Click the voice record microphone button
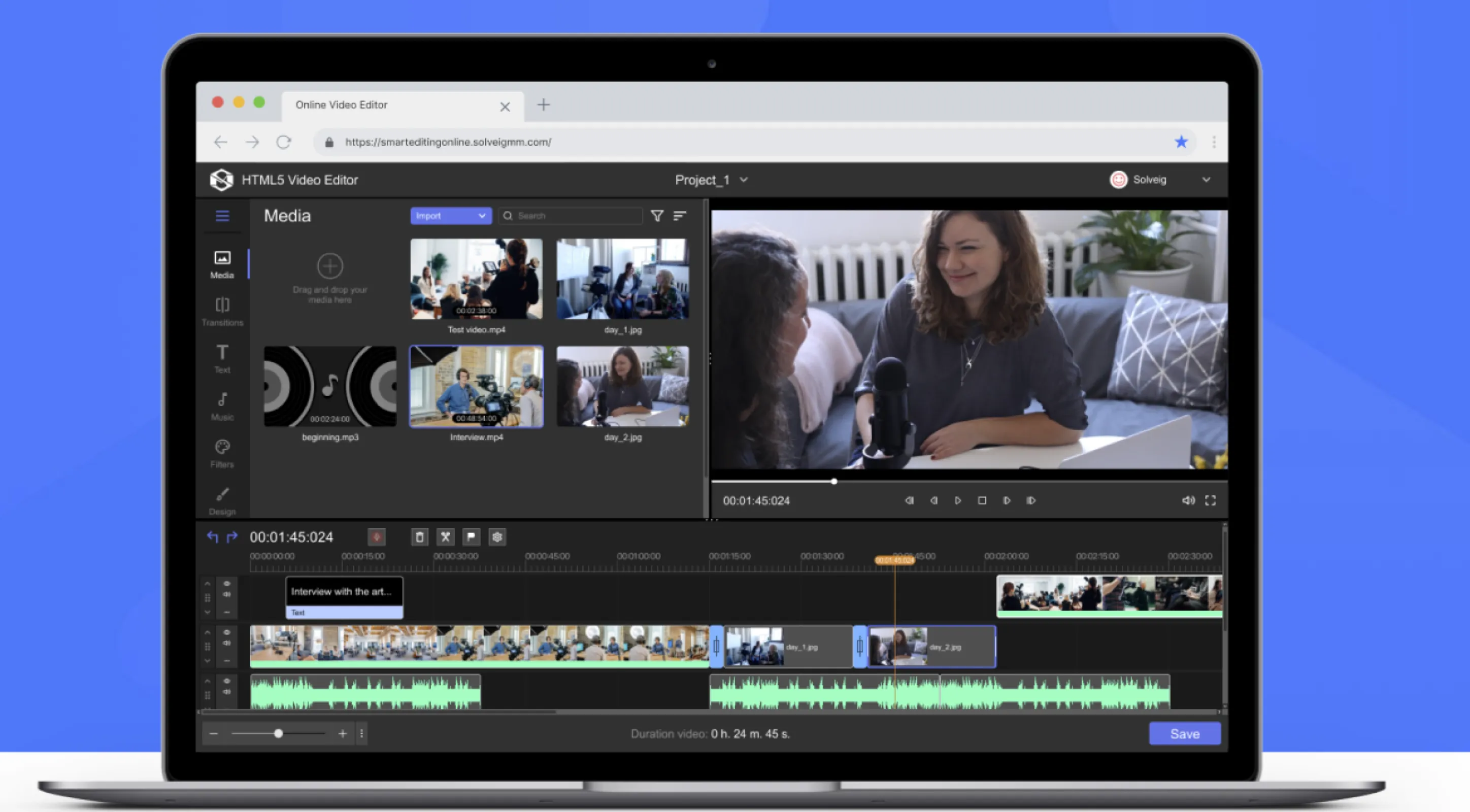The image size is (1470, 812). pyautogui.click(x=376, y=536)
